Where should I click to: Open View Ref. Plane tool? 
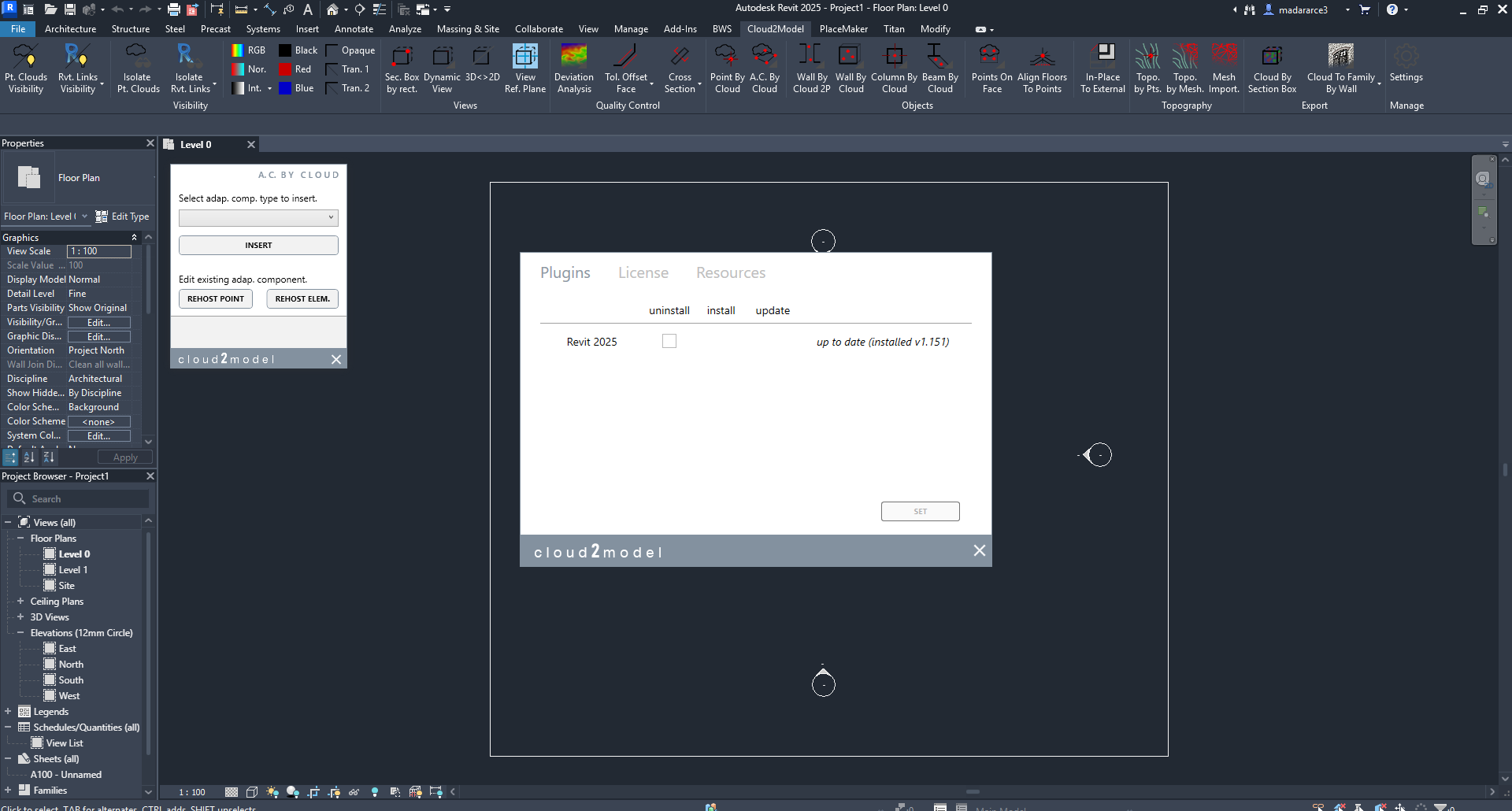525,69
